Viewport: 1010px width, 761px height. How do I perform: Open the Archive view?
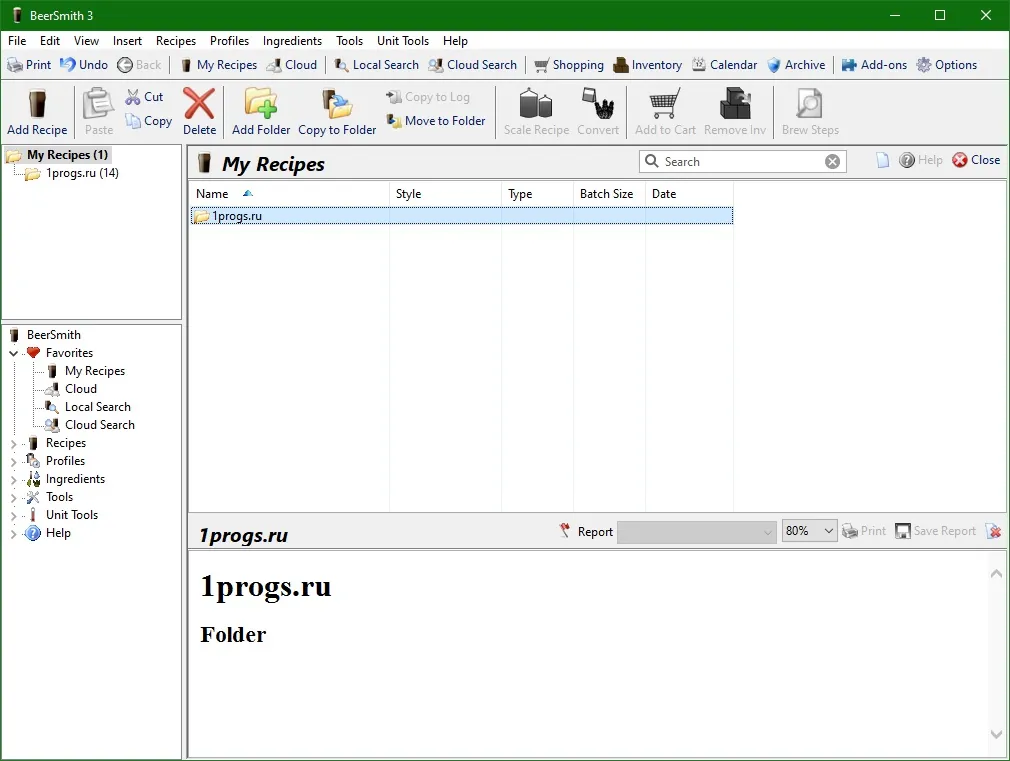796,64
